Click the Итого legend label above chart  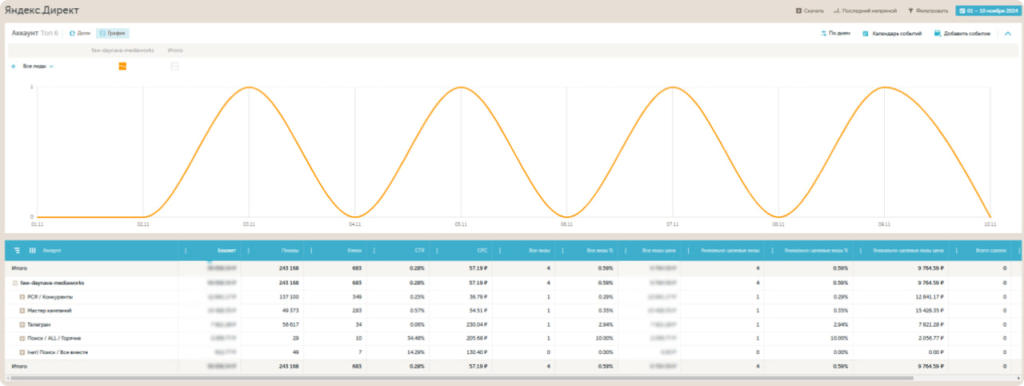click(x=175, y=50)
